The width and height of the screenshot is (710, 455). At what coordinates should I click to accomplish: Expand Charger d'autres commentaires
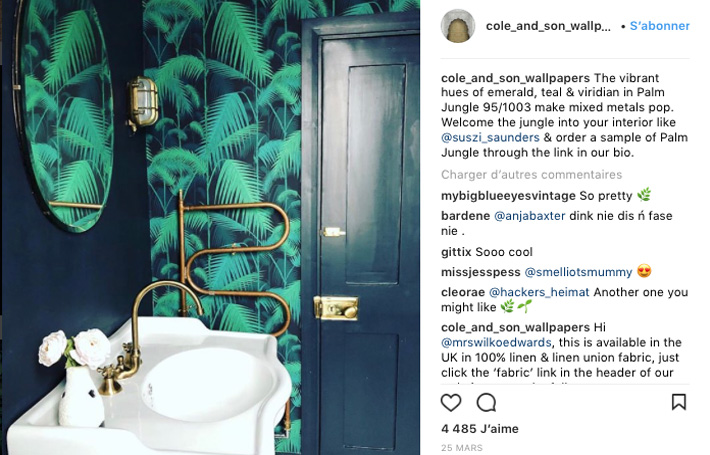click(532, 175)
